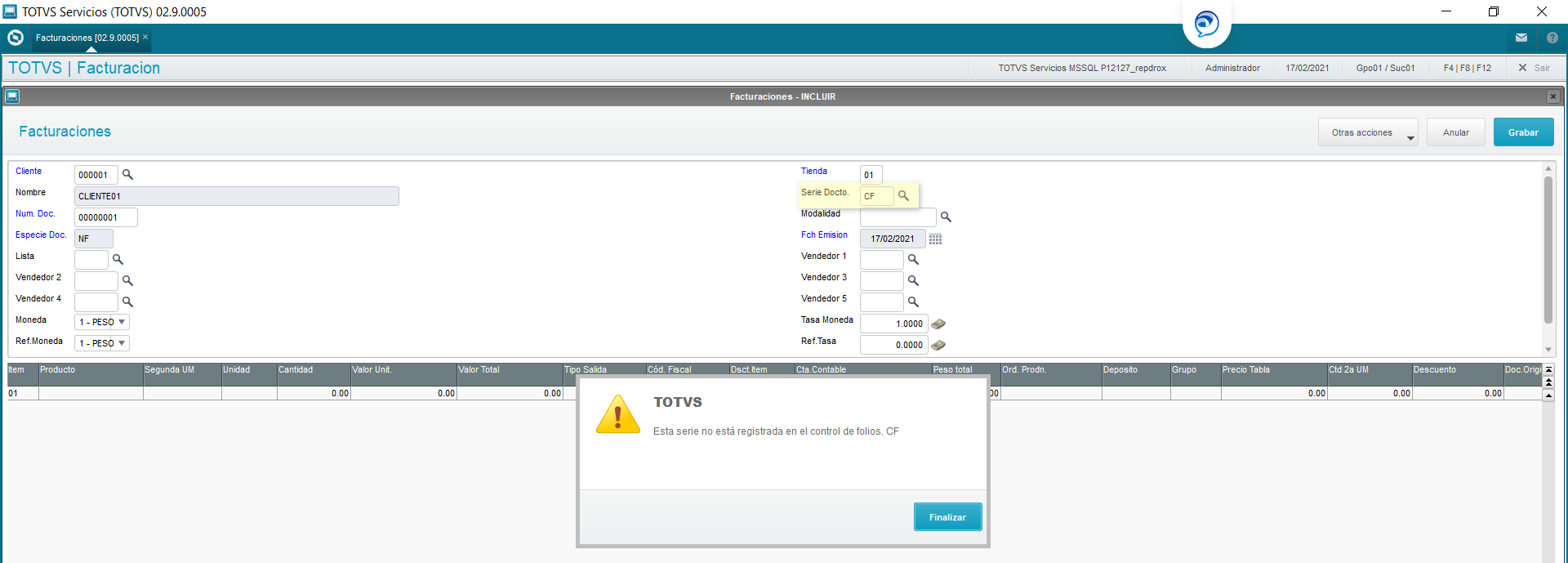
Task: Click the Vendedor 2 search magnifier
Action: point(127,281)
